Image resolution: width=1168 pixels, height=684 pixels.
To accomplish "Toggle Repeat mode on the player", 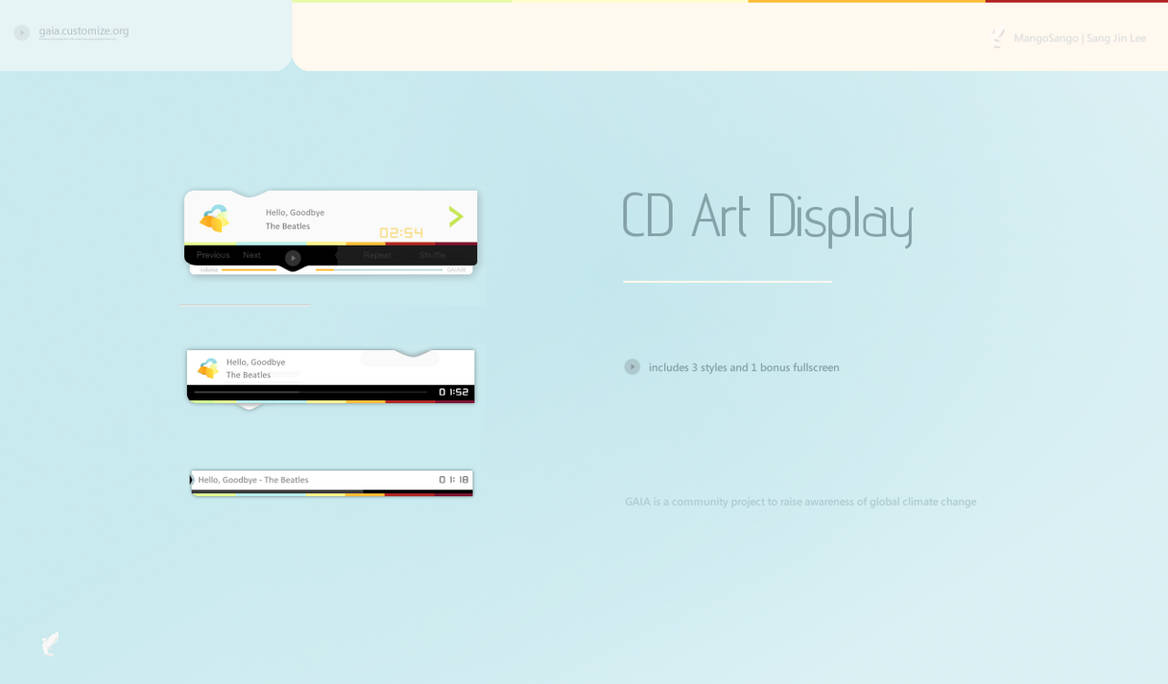I will [378, 255].
